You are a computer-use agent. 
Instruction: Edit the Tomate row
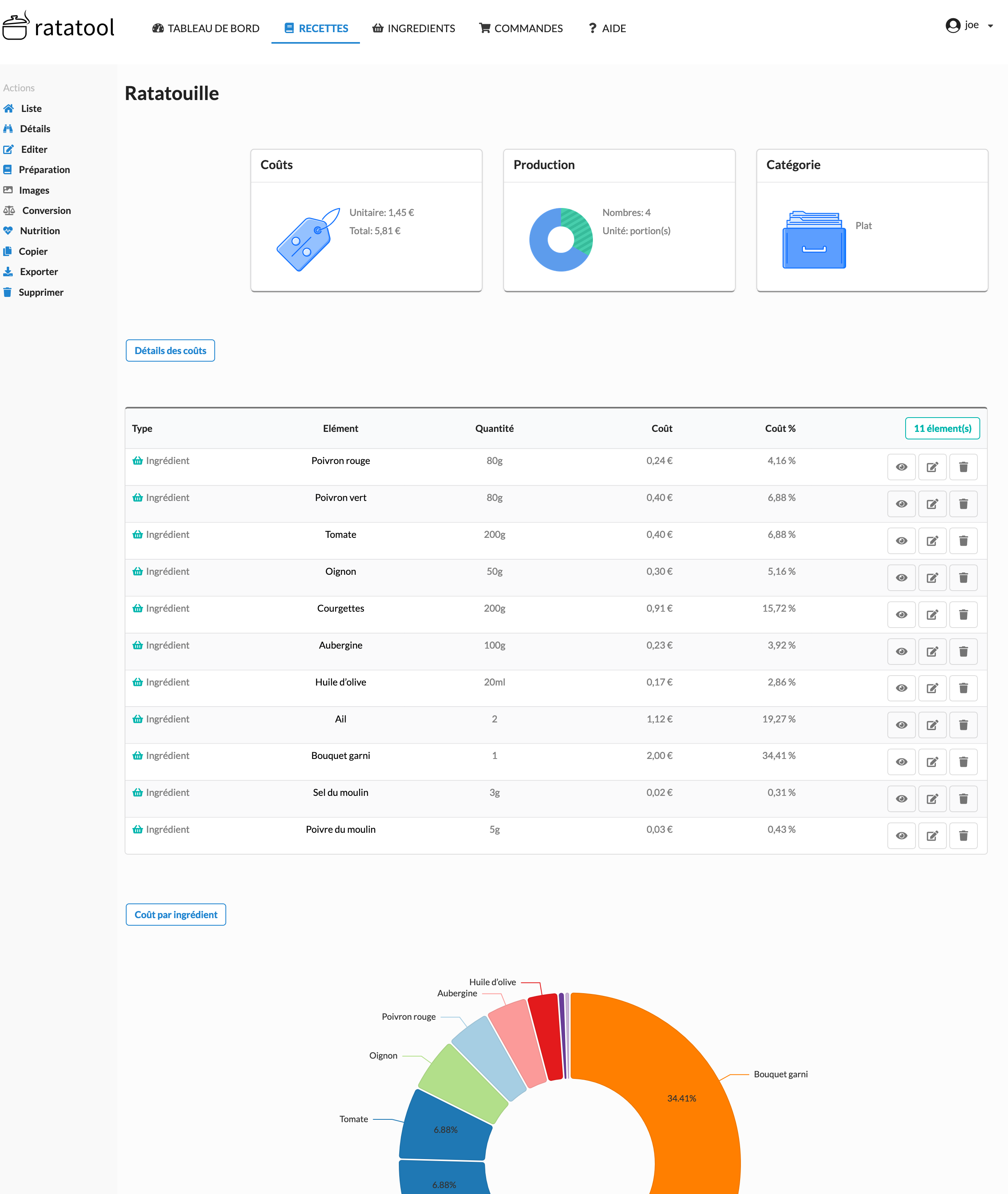click(932, 541)
